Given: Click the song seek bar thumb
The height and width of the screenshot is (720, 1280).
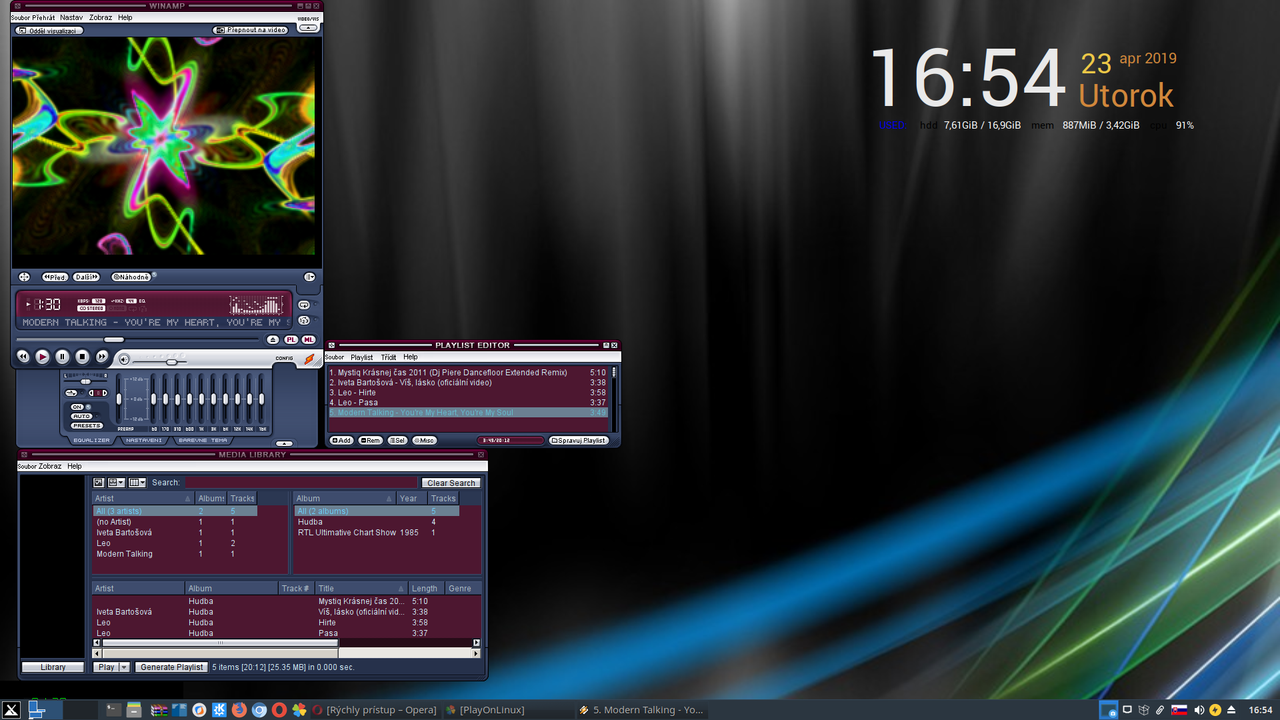Looking at the screenshot, I should click(x=114, y=340).
